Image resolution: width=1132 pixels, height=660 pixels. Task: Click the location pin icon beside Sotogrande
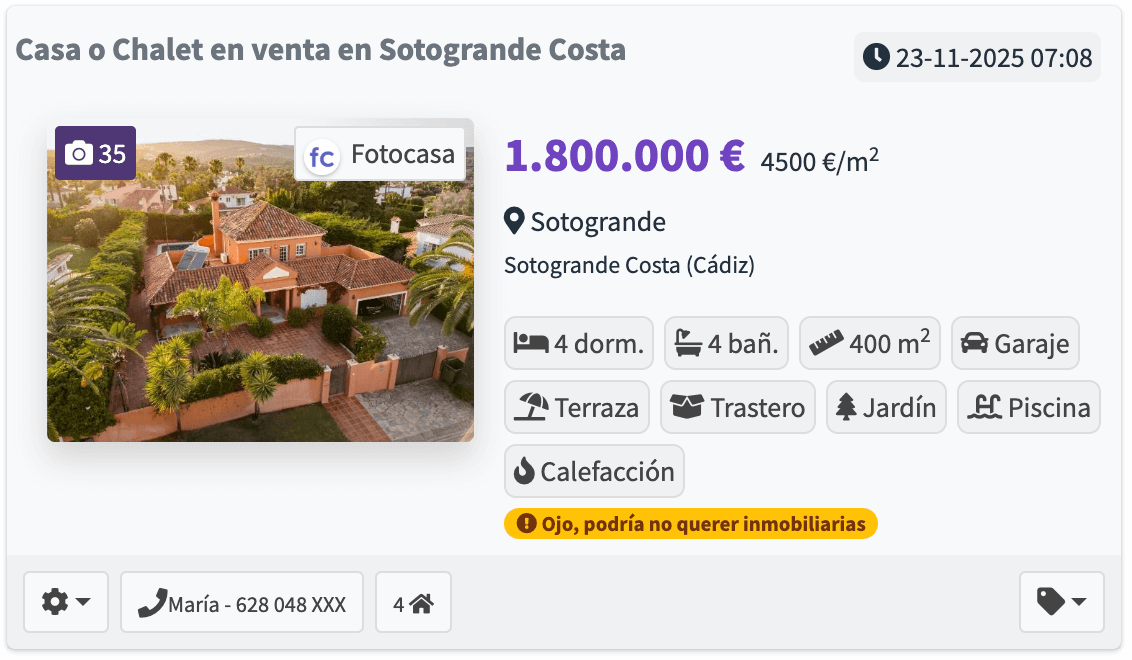pos(514,221)
